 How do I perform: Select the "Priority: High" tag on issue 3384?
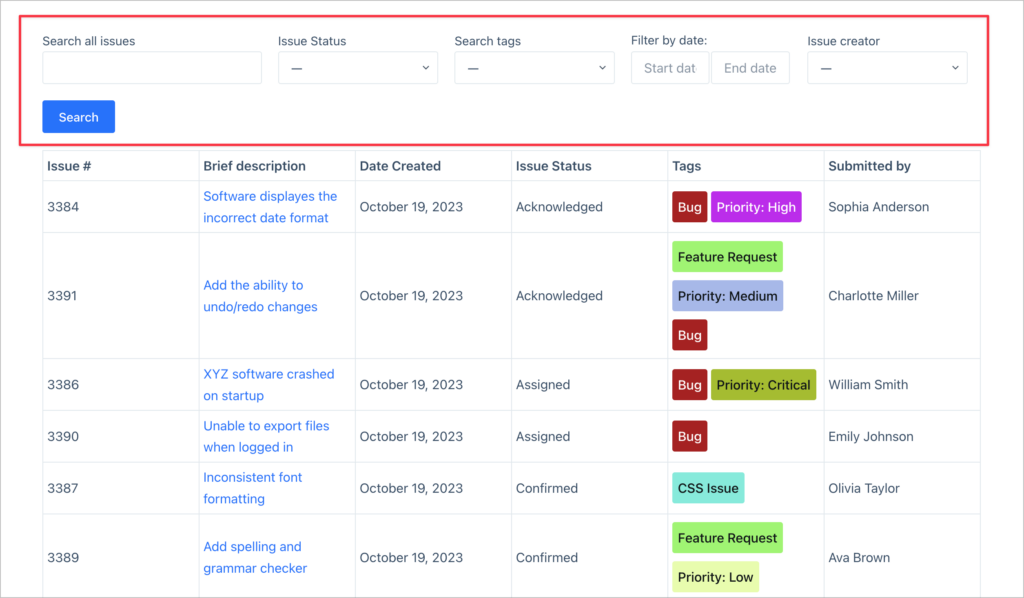click(x=756, y=206)
